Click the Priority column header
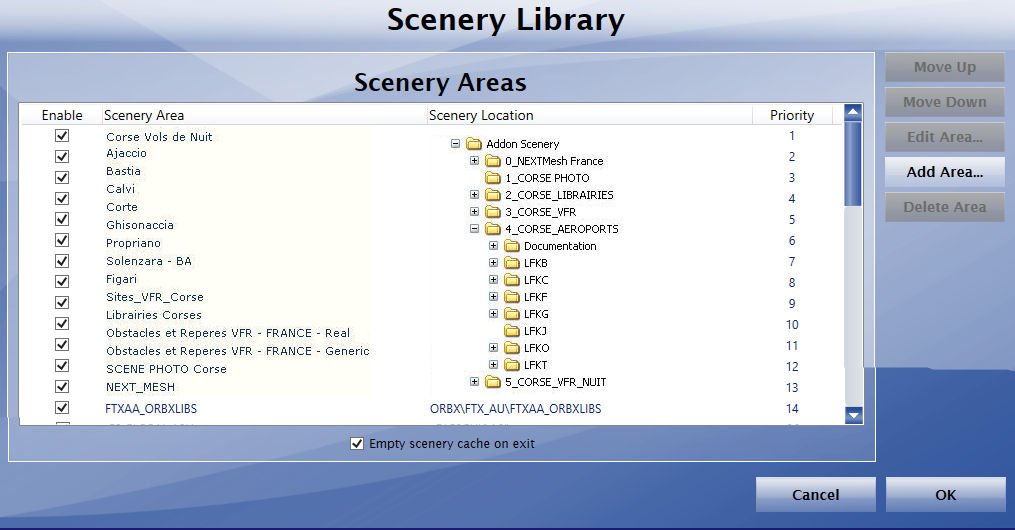Viewport: 1015px width, 530px height. (x=791, y=115)
